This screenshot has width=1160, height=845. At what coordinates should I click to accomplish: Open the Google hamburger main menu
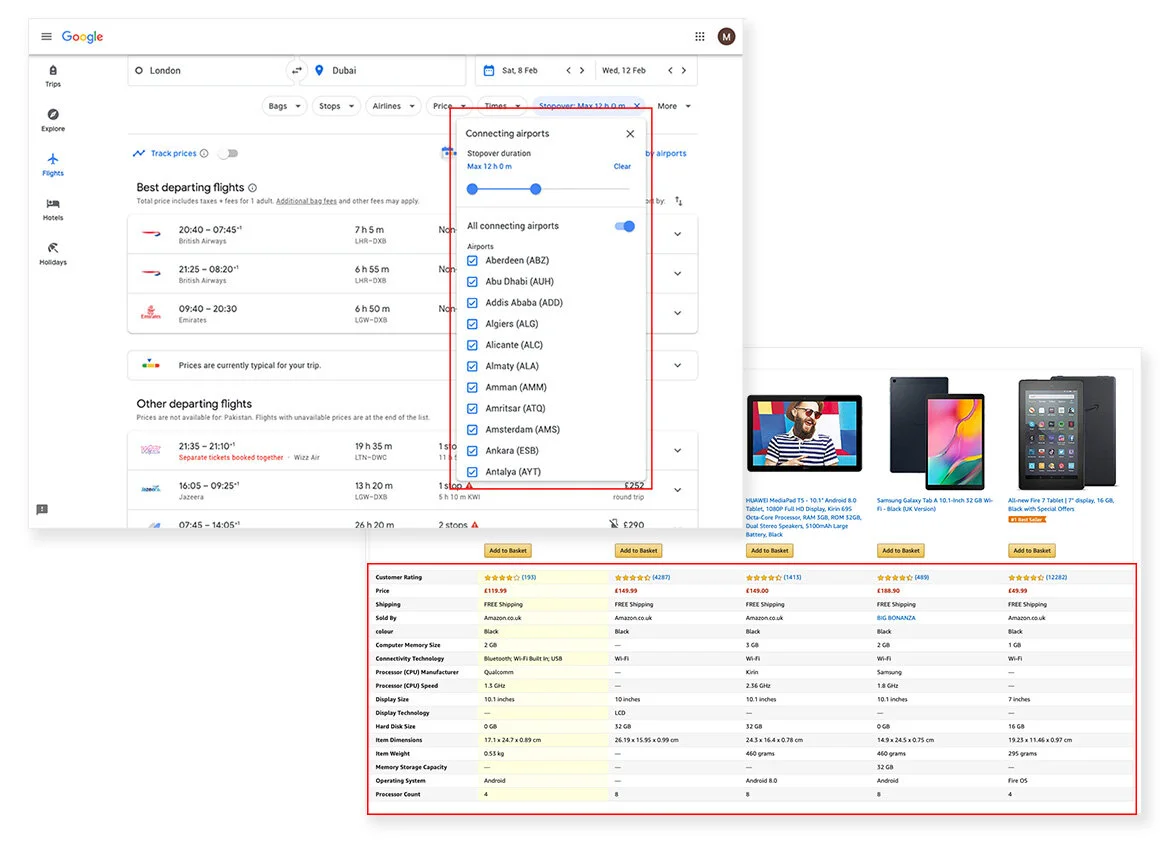46,36
